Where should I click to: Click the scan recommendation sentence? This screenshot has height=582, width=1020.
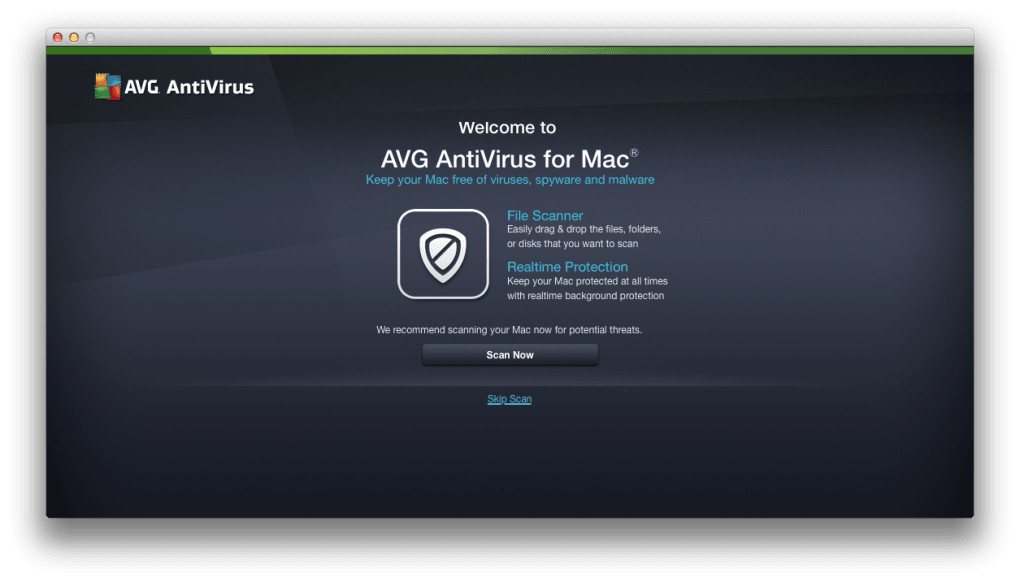pos(509,330)
